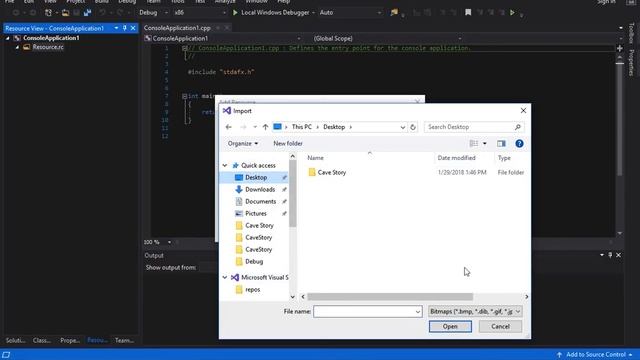
Task: Sort files by Name column
Action: [x=316, y=158]
